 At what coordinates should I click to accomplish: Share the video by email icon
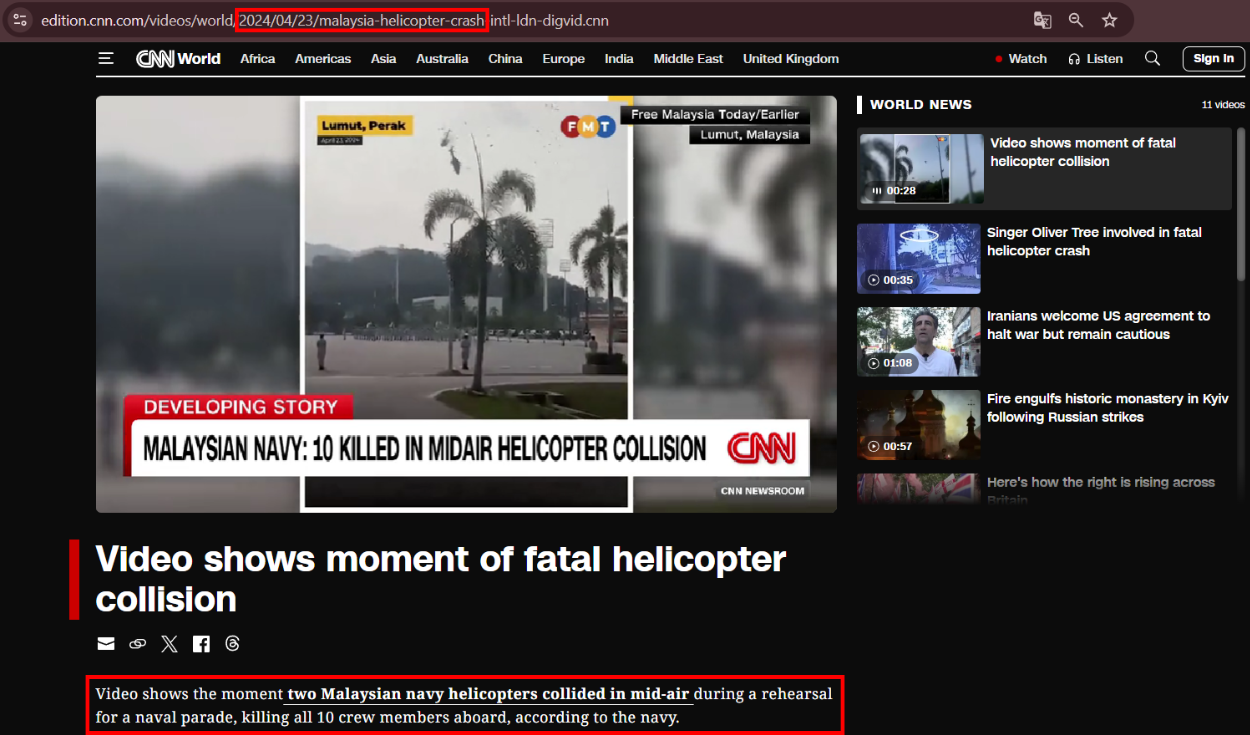tap(106, 644)
